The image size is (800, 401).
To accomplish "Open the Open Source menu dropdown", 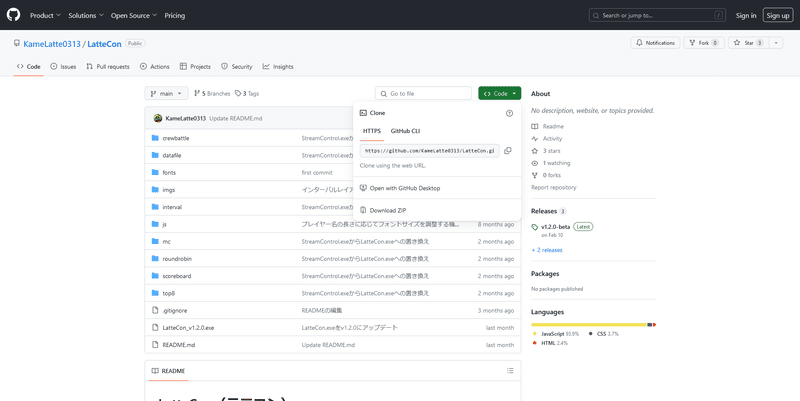I will point(134,15).
